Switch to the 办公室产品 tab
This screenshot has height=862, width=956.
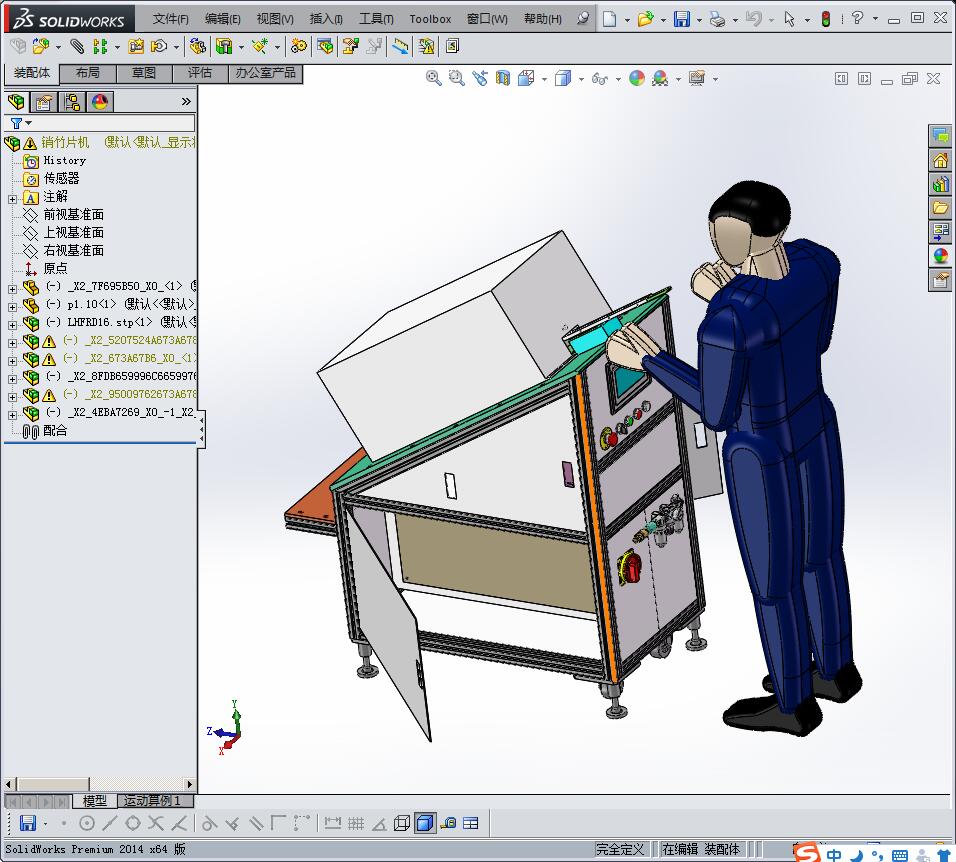(x=265, y=73)
